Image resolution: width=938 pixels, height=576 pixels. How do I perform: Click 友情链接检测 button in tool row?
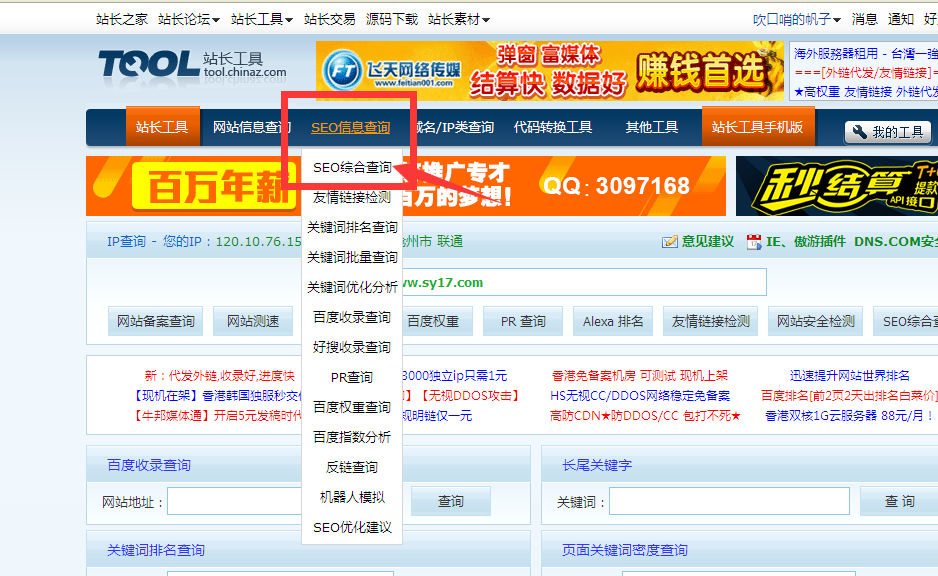pos(710,322)
